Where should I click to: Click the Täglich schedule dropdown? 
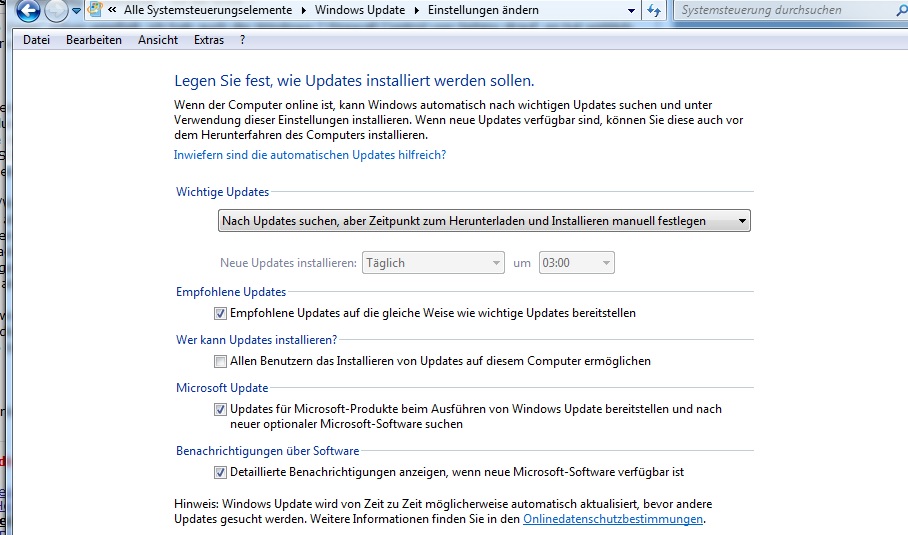click(433, 263)
